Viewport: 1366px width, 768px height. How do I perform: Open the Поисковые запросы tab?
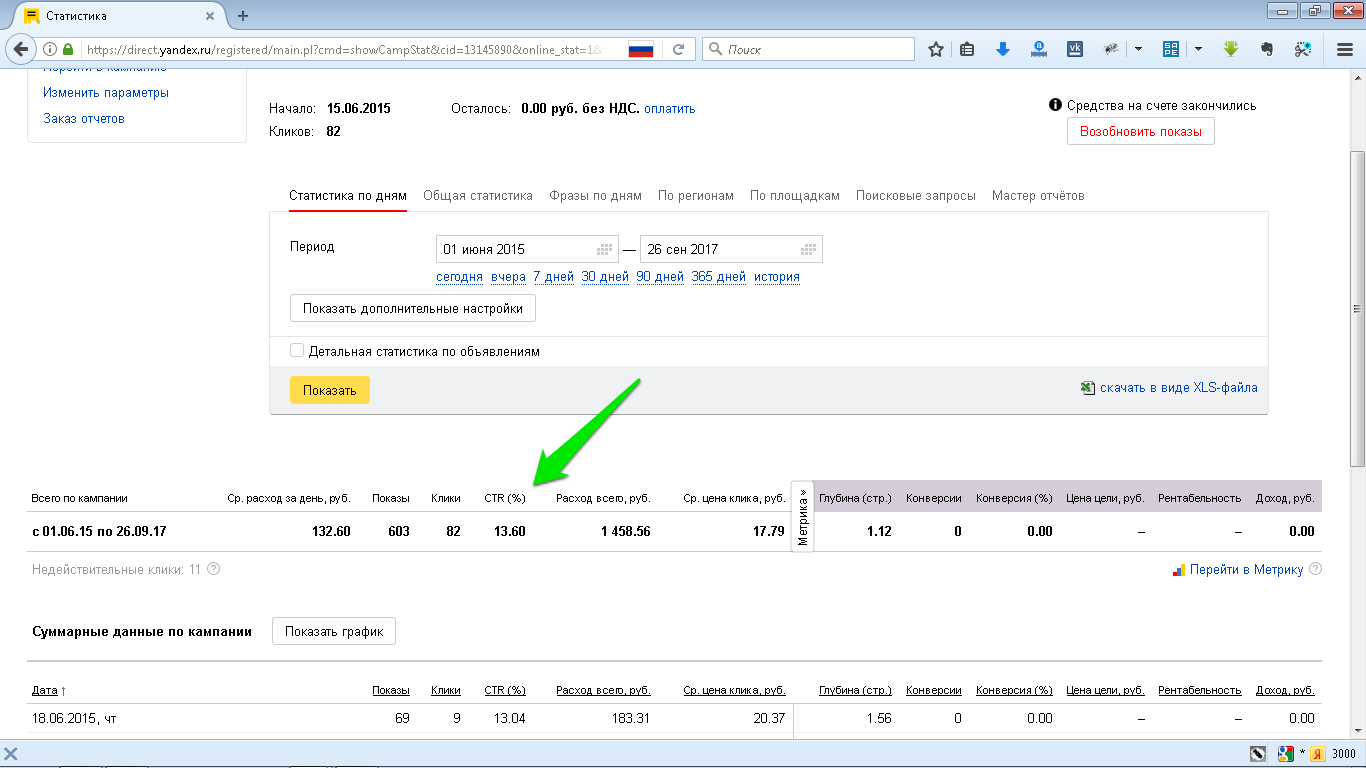tap(916, 196)
